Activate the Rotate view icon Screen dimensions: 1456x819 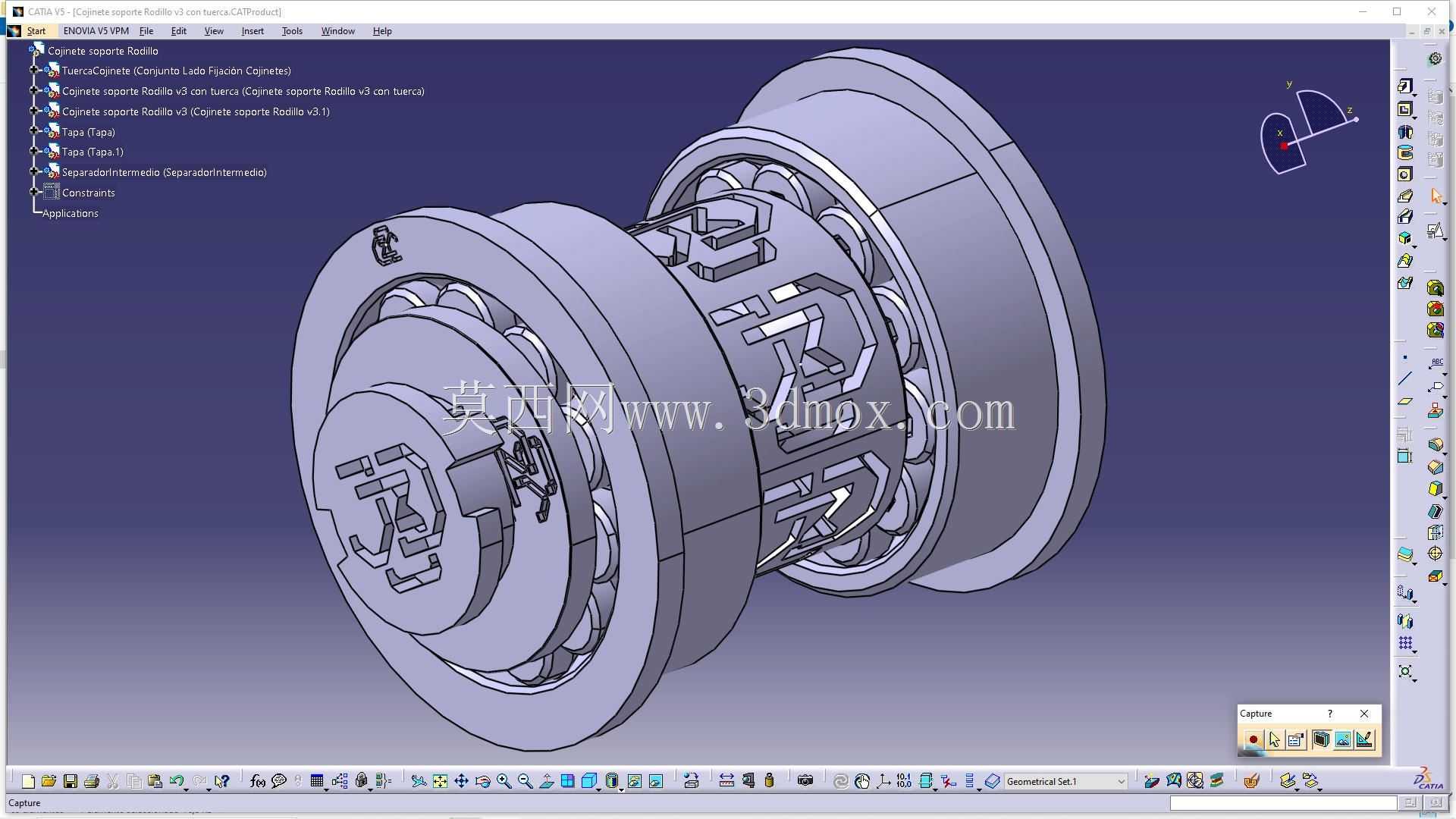click(482, 781)
